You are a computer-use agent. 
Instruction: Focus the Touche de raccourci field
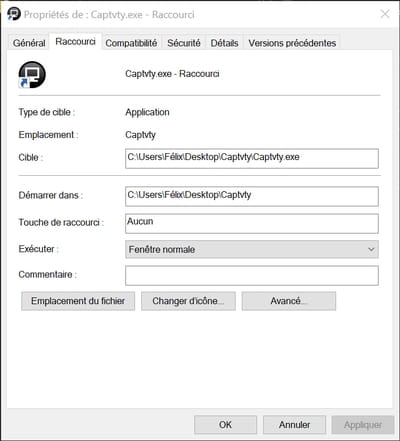tap(252, 223)
